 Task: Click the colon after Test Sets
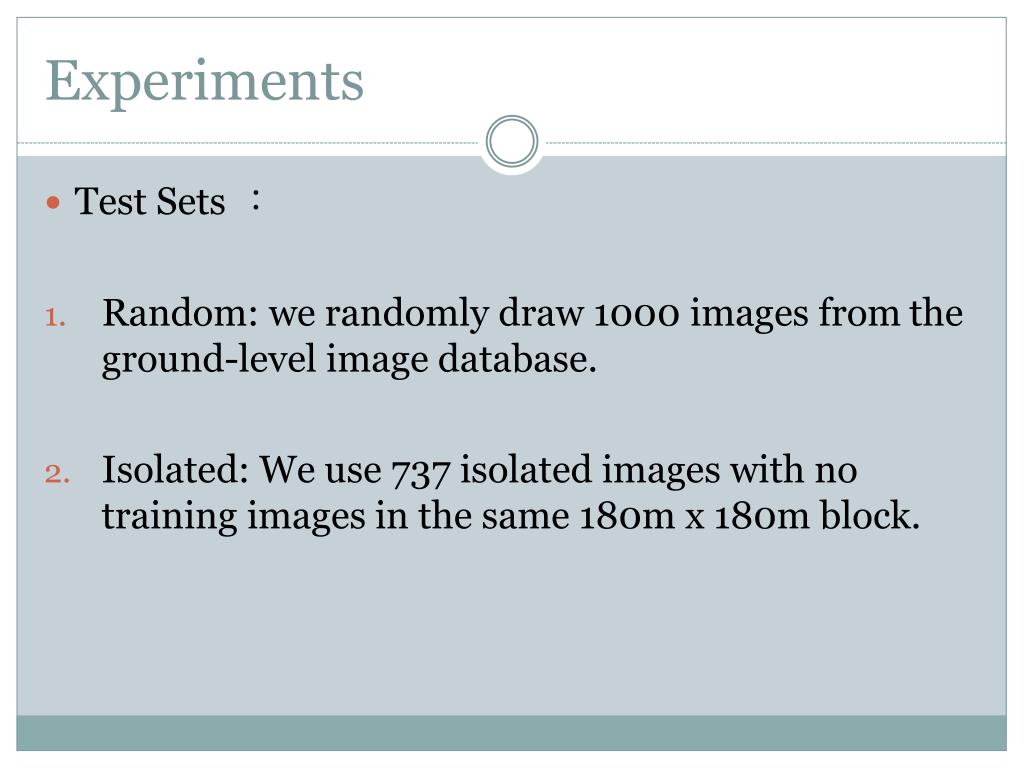[256, 200]
